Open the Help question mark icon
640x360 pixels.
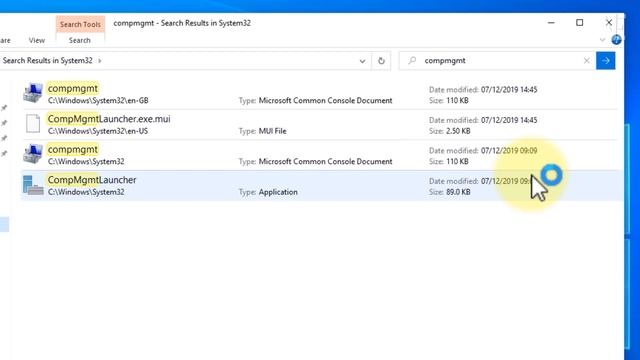(x=616, y=40)
